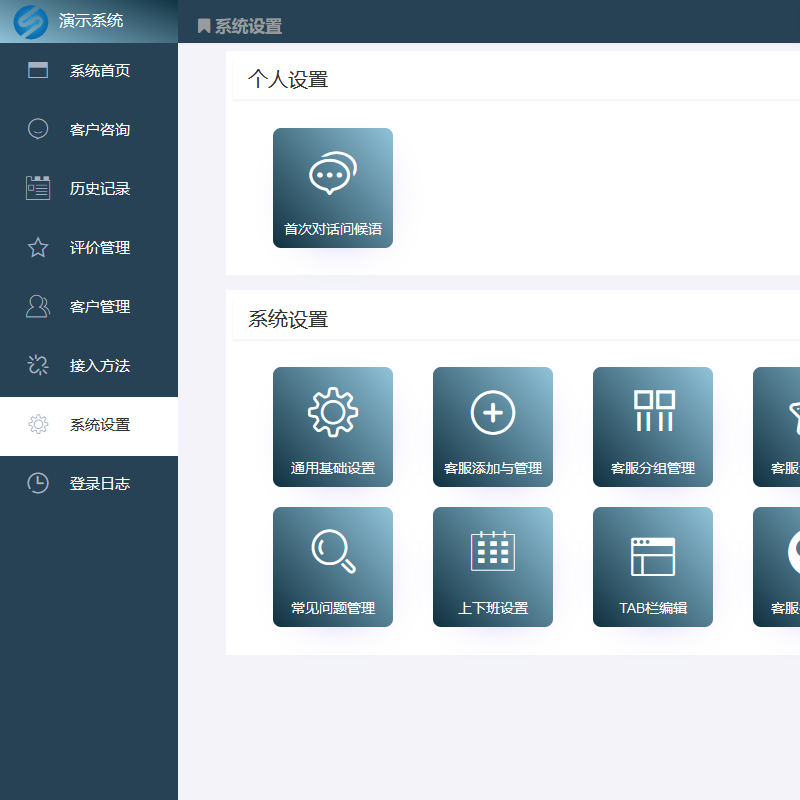Screen dimensions: 800x800
Task: Click the 个人设置 section heading
Action: pos(288,80)
